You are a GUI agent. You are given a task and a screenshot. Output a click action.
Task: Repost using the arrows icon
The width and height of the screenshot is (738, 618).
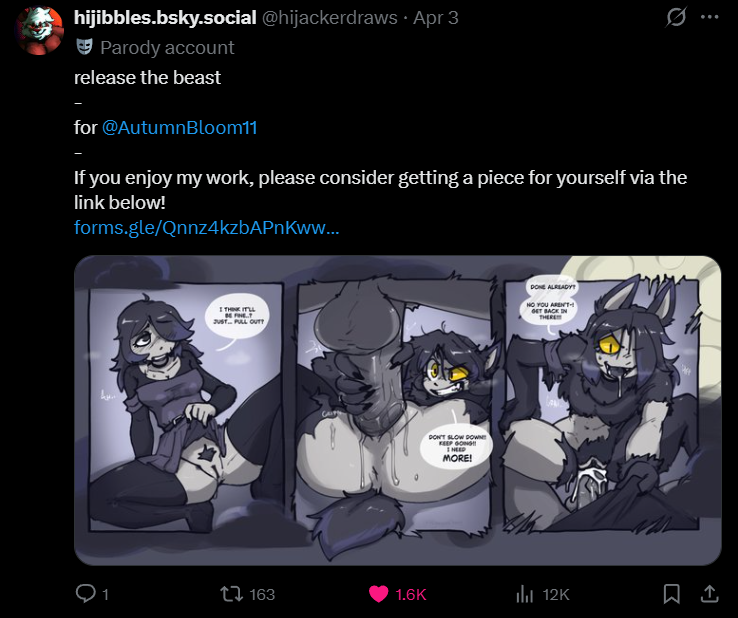point(232,594)
